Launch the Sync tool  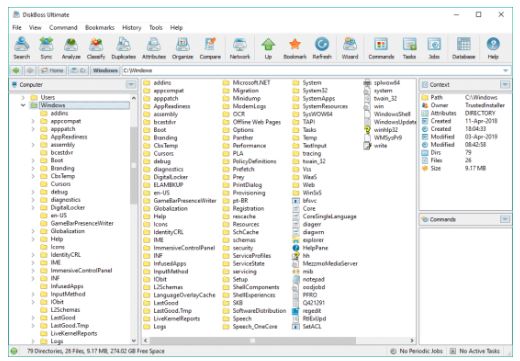click(46, 48)
